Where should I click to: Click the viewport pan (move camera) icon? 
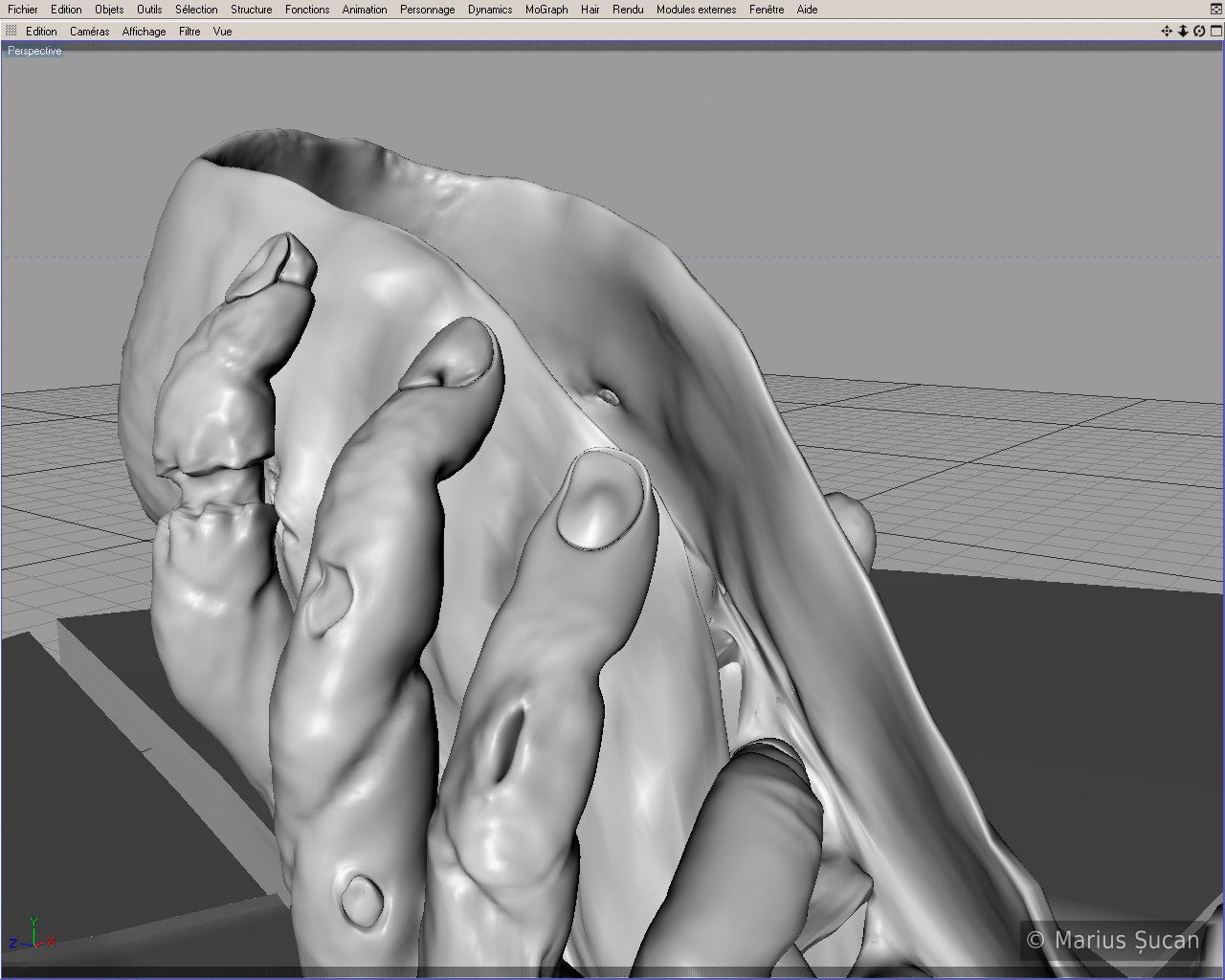pyautogui.click(x=1167, y=32)
